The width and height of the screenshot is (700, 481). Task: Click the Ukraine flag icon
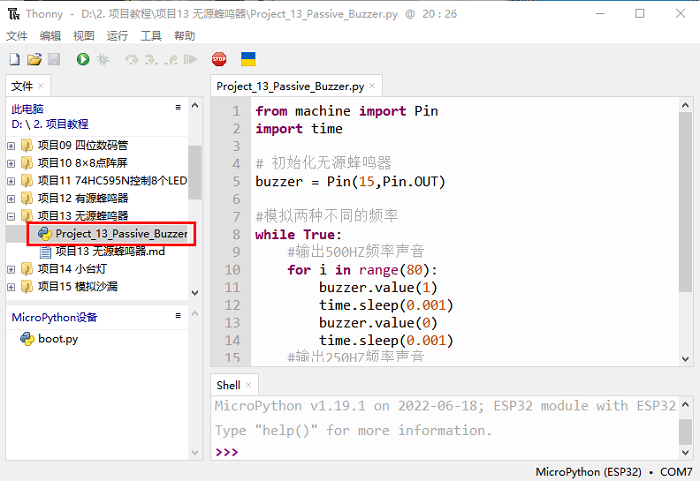click(249, 60)
